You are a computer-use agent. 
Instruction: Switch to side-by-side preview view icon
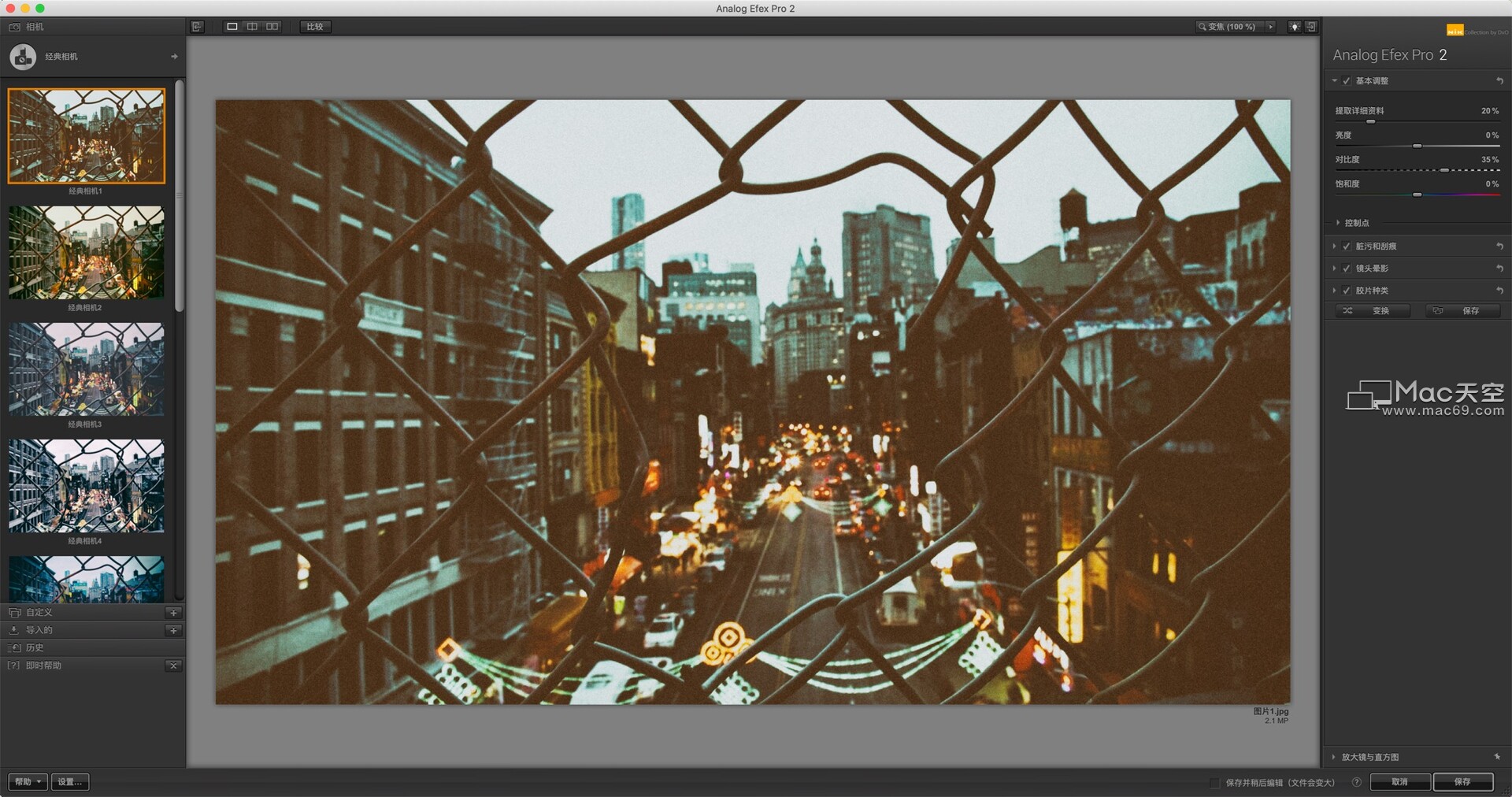coord(272,27)
